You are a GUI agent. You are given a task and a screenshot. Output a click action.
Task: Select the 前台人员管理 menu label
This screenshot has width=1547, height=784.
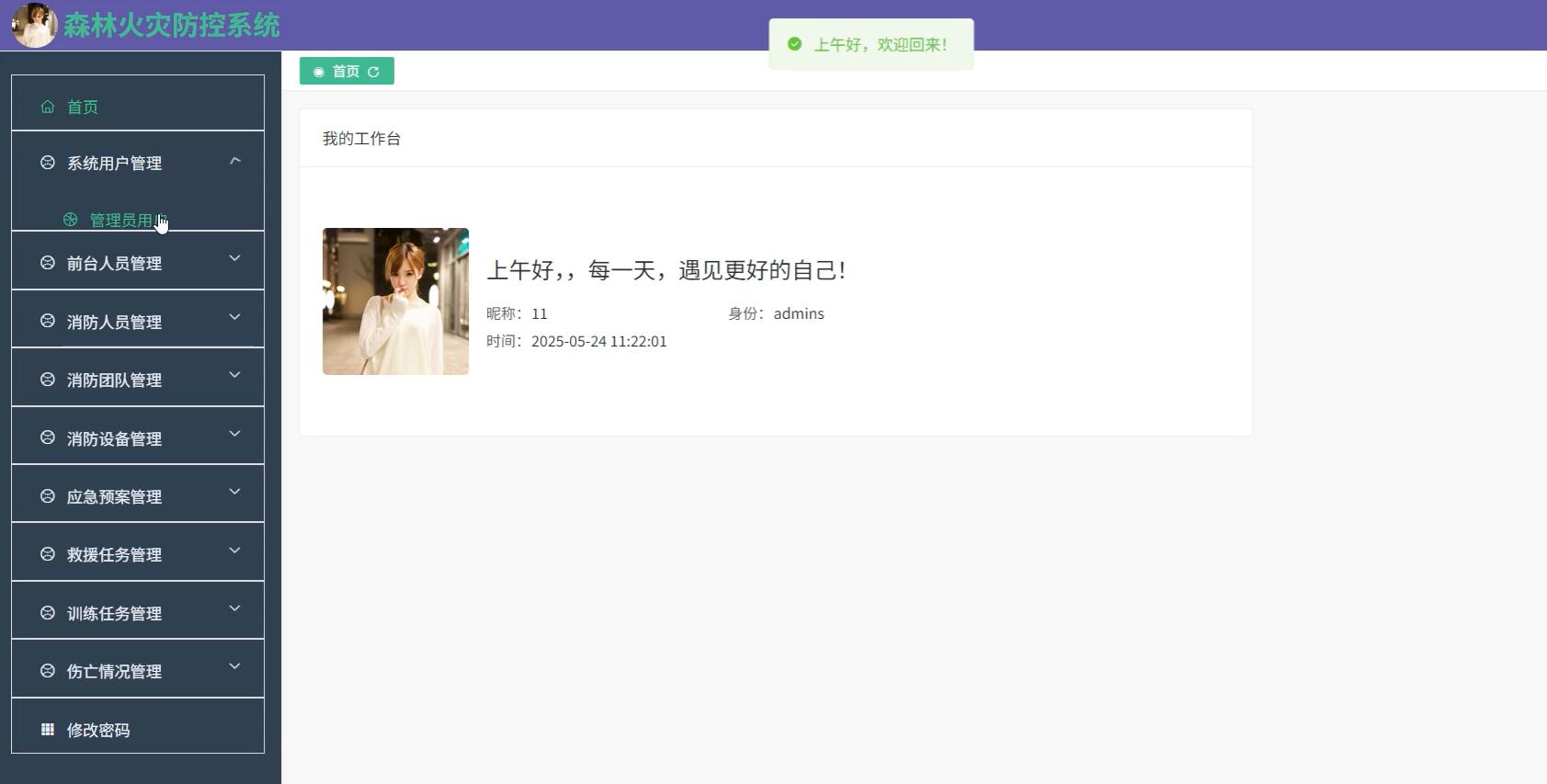pyautogui.click(x=114, y=264)
